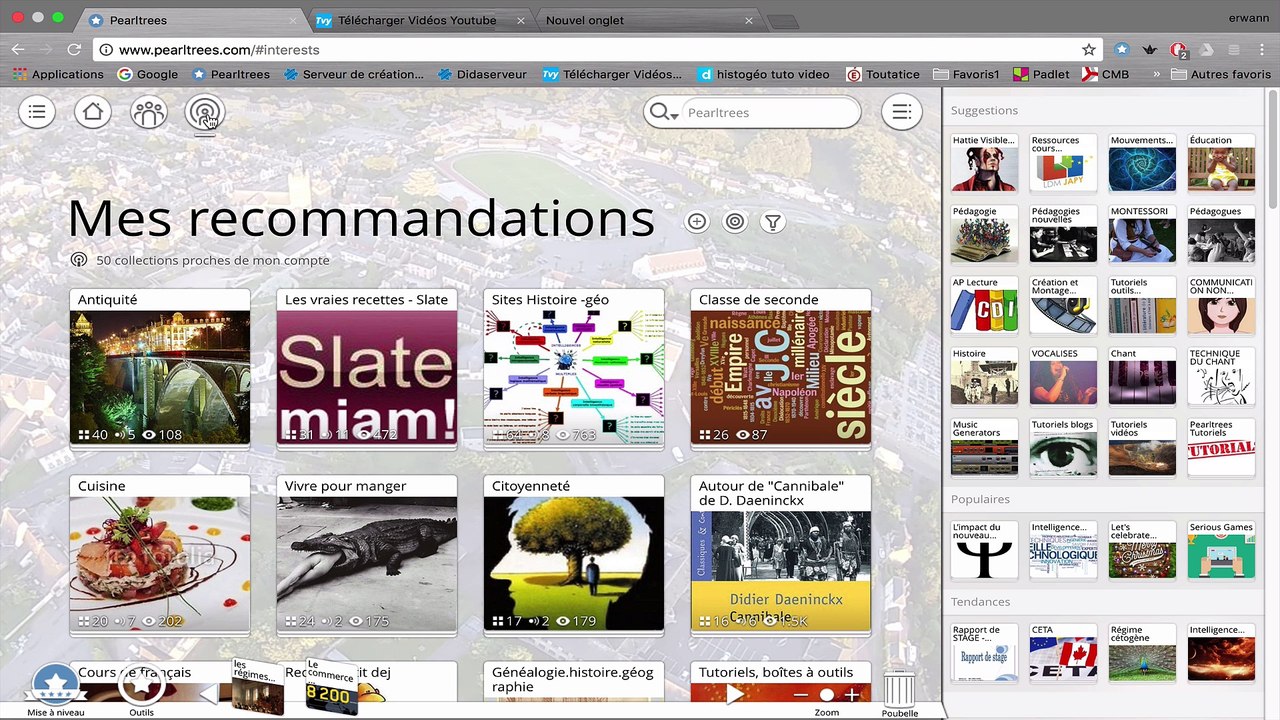Switch to the Pearltrees tab
Screen dimensions: 1280x720
pyautogui.click(x=190, y=20)
